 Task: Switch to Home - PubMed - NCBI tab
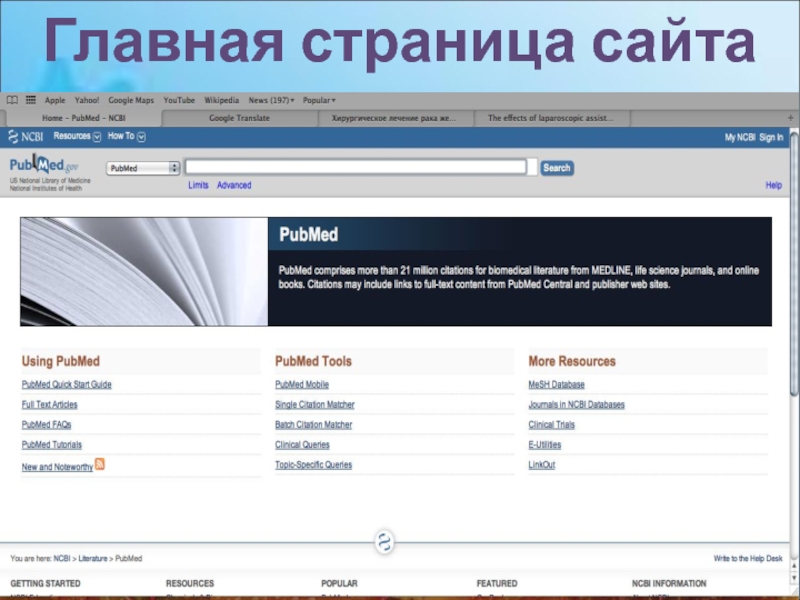[x=84, y=118]
